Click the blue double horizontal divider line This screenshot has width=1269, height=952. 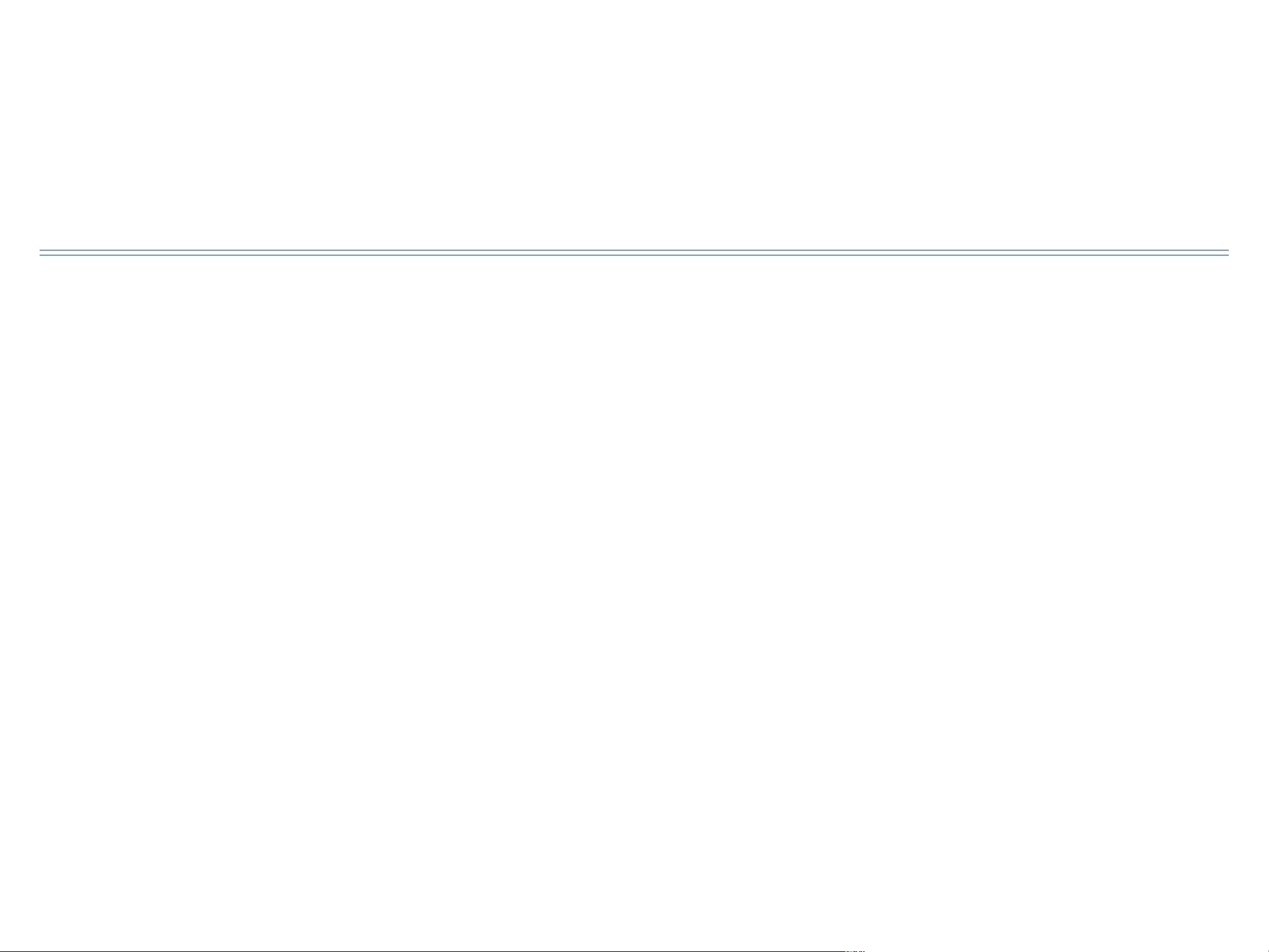tap(634, 253)
